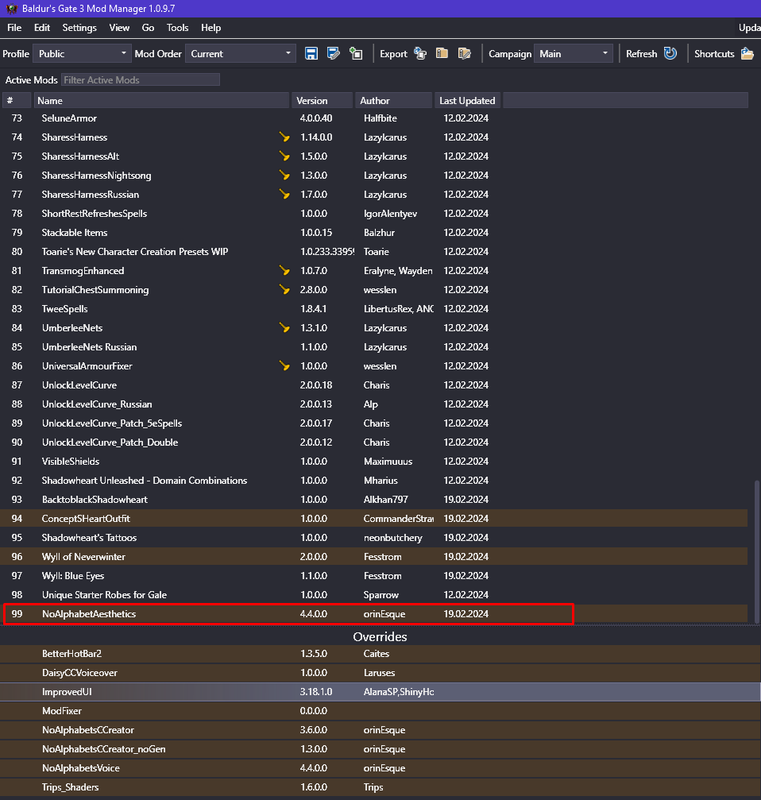Screen dimensions: 761x800
Task: Click the yellow arrow icon on the SharessHarness row
Action: 285,137
